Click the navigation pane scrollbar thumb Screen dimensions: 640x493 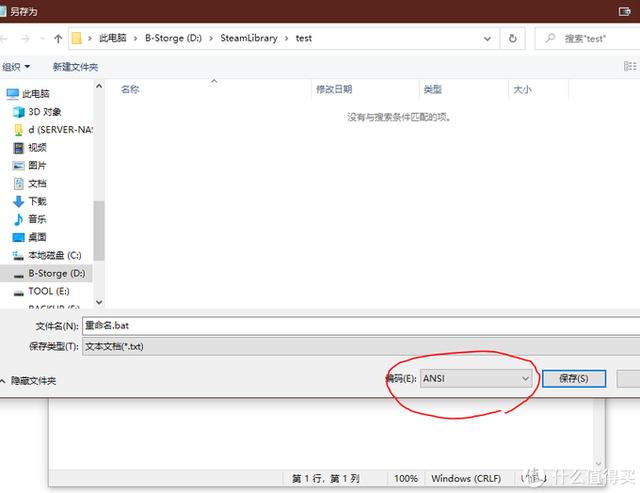pyautogui.click(x=98, y=231)
